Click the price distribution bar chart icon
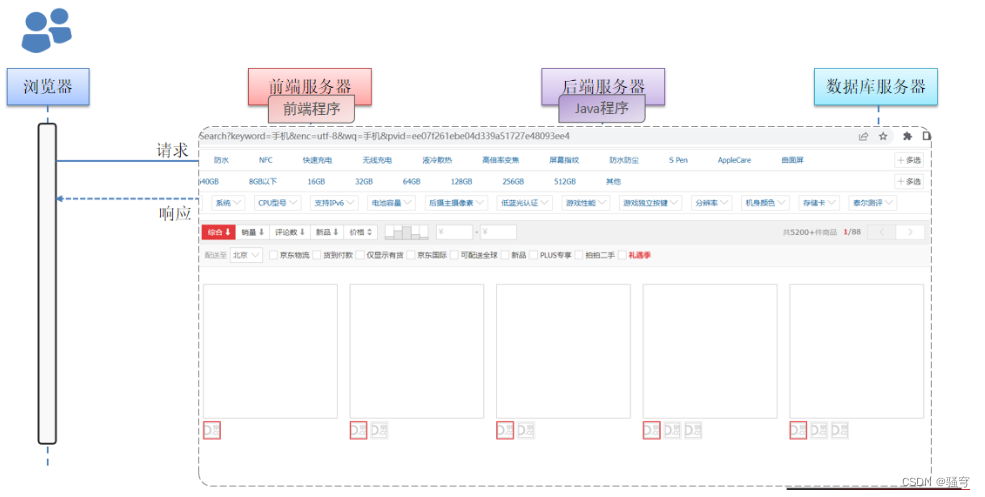Viewport: 985px width, 497px height. [406, 232]
